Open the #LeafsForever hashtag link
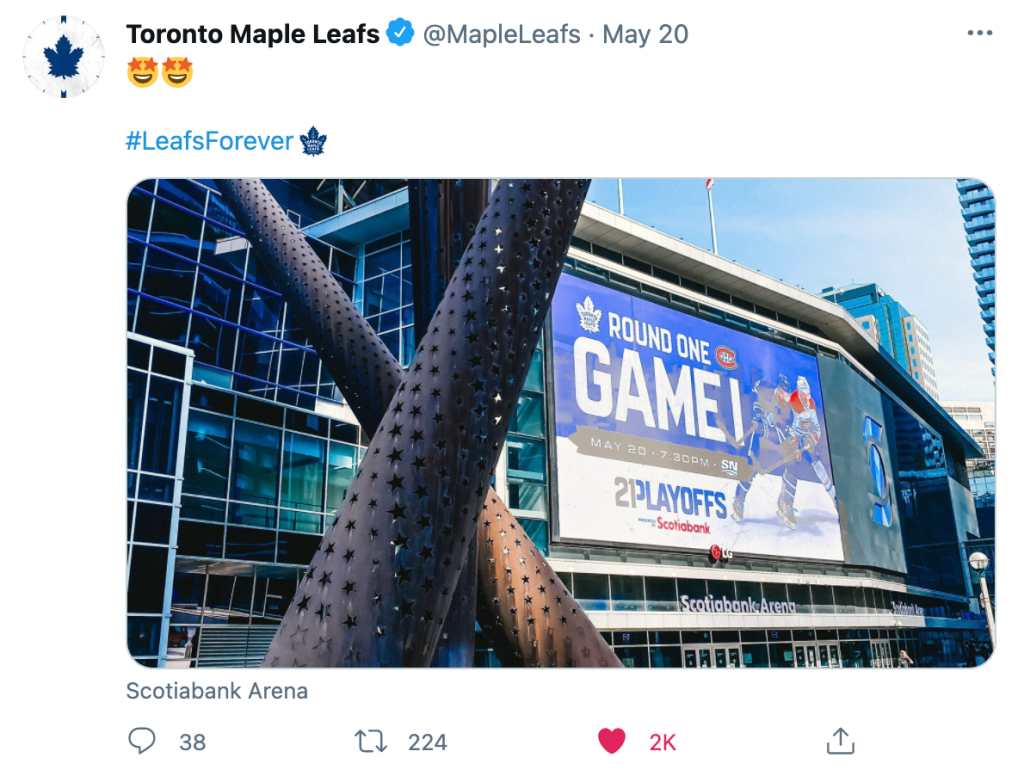This screenshot has height=776, width=1024. tap(210, 141)
